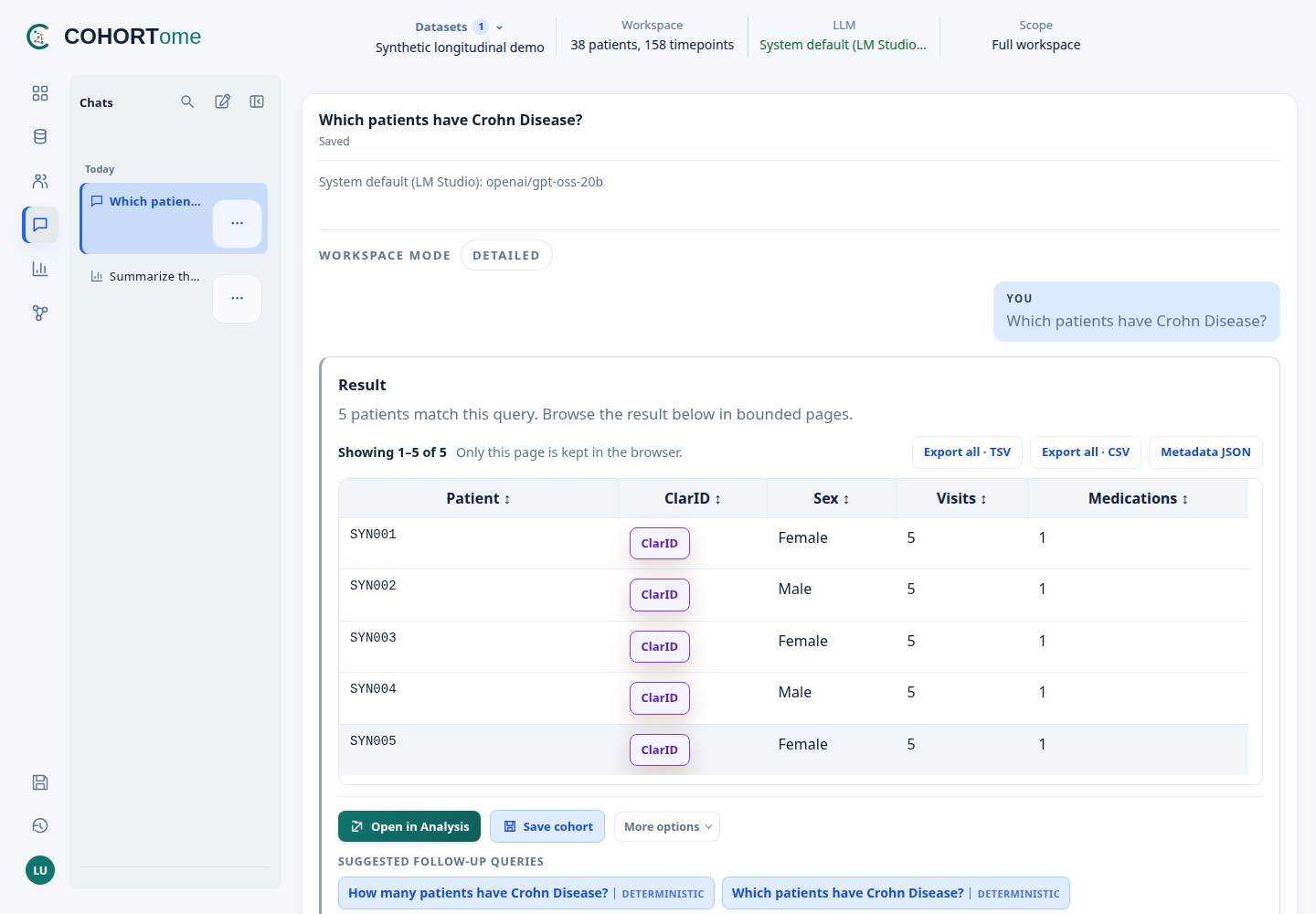Run 'Which patients have Crohn Disease?' follow-up query
Image resolution: width=1316 pixels, height=914 pixels.
[x=896, y=893]
